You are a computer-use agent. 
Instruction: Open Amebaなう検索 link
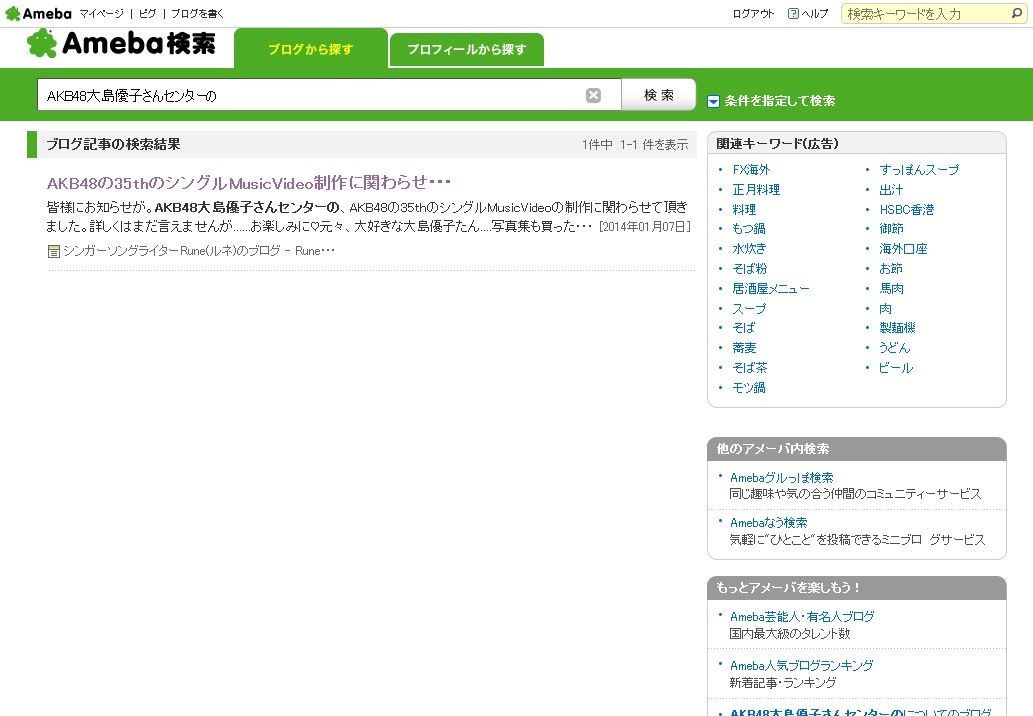[x=769, y=522]
